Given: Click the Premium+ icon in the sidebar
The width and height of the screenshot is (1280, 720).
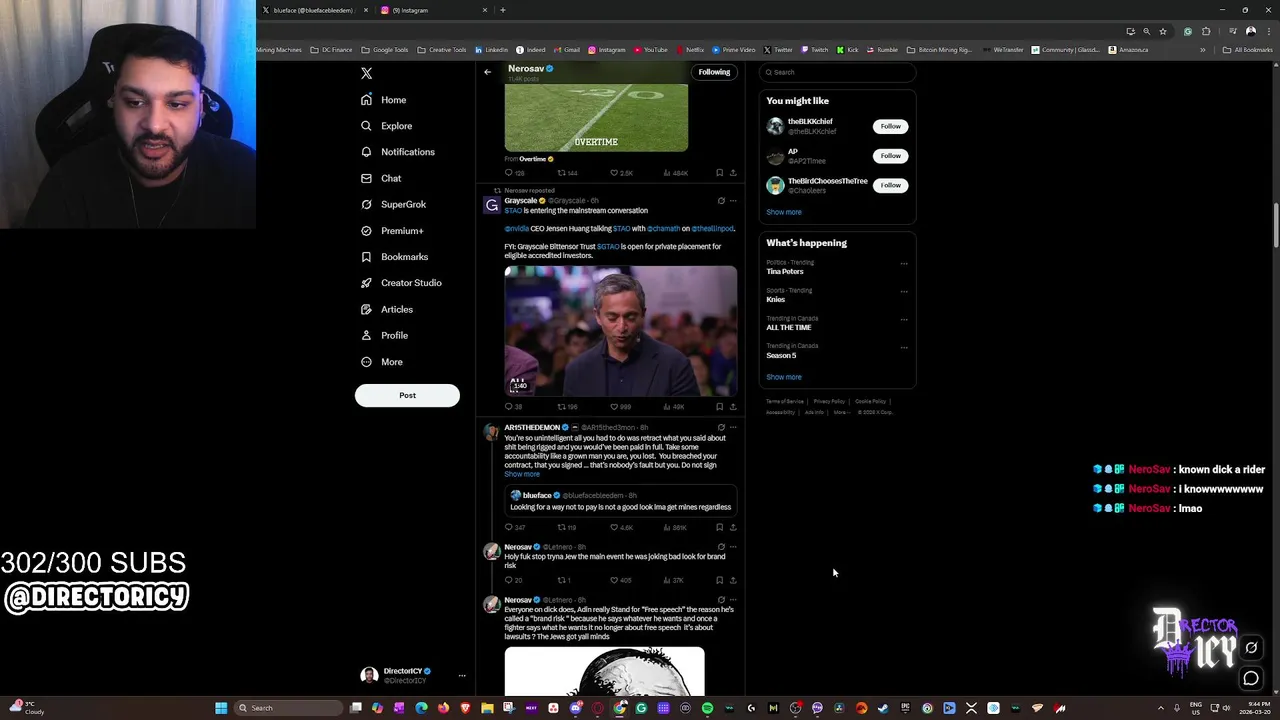Looking at the screenshot, I should [366, 231].
